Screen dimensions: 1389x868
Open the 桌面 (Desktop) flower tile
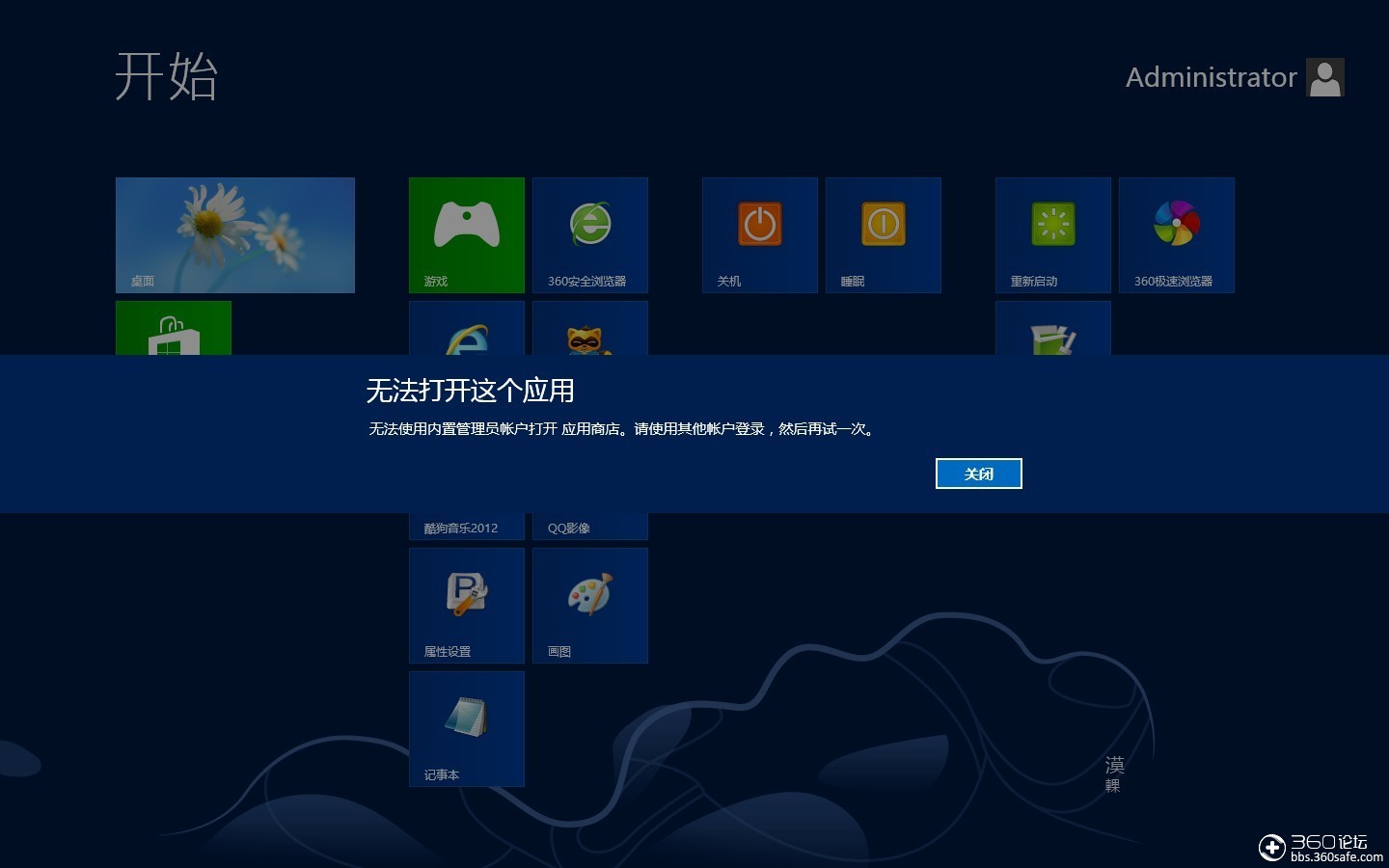click(x=234, y=234)
